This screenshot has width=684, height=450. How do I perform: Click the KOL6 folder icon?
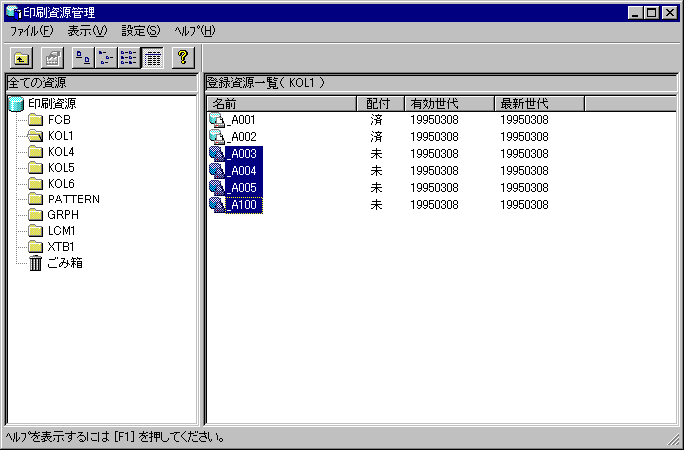click(35, 184)
